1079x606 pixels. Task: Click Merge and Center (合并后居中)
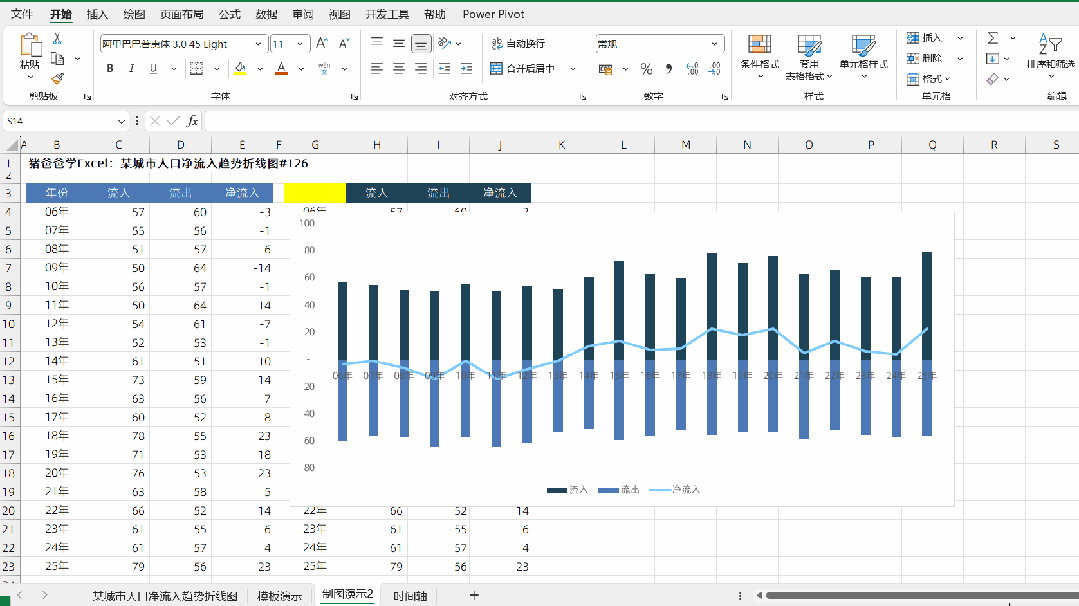pos(524,69)
